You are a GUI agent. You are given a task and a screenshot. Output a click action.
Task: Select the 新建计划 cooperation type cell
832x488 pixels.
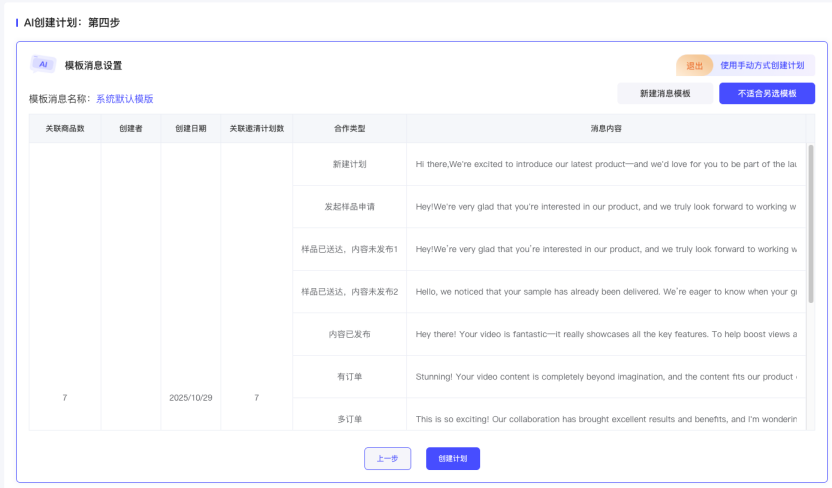349,164
